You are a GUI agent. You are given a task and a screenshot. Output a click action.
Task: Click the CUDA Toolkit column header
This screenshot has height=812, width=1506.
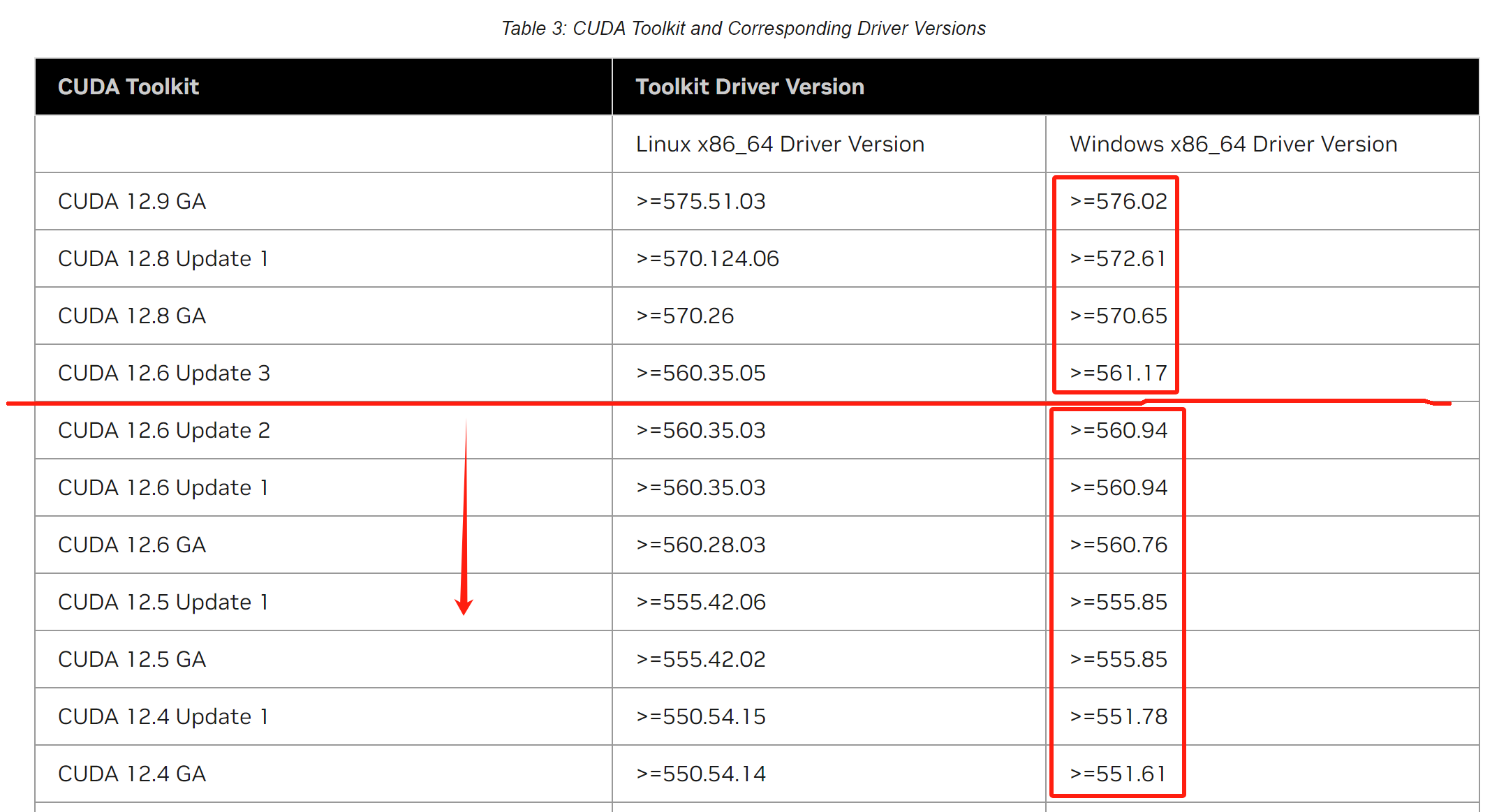tap(128, 87)
